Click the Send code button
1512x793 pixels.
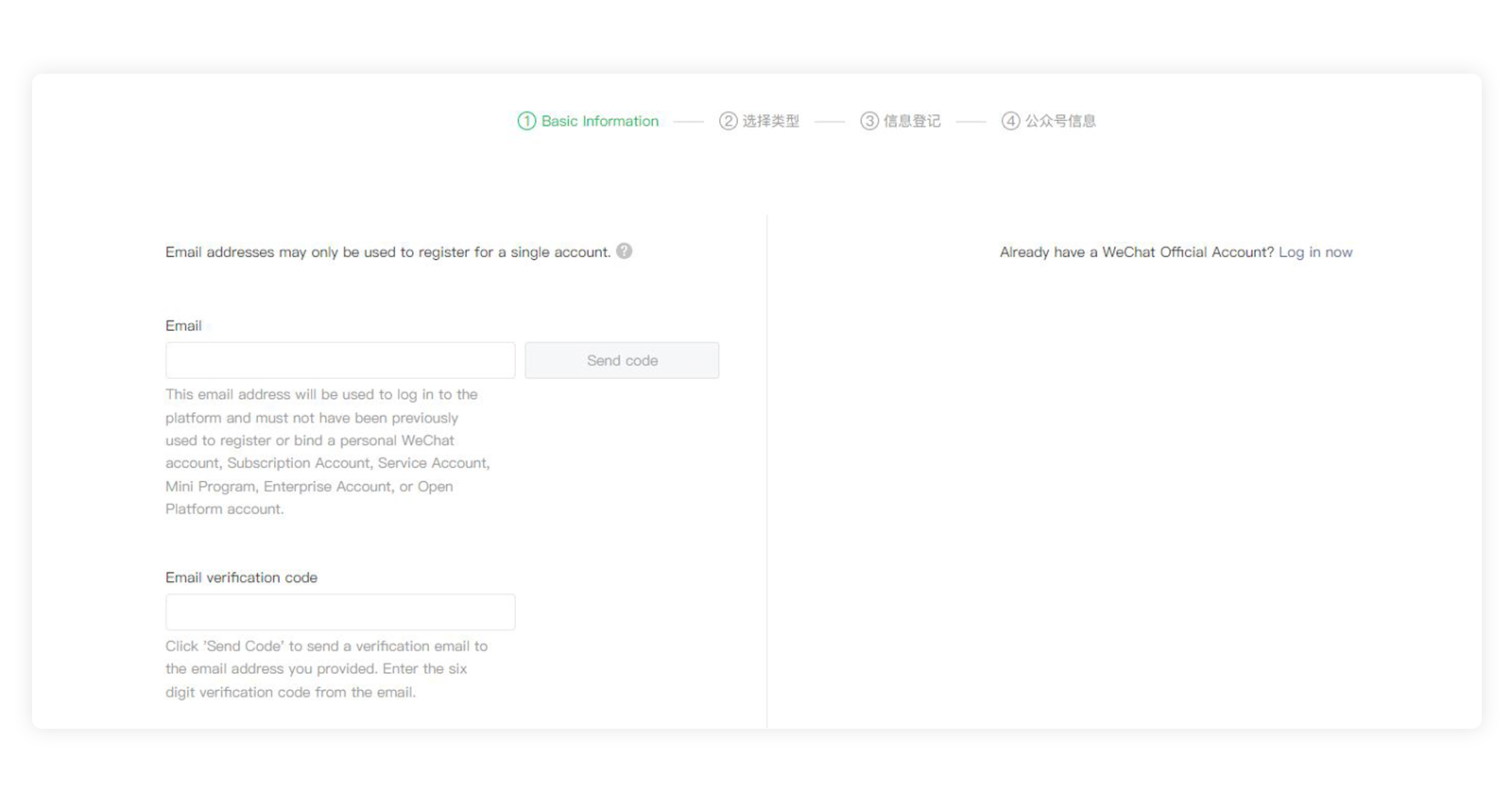[x=622, y=360]
